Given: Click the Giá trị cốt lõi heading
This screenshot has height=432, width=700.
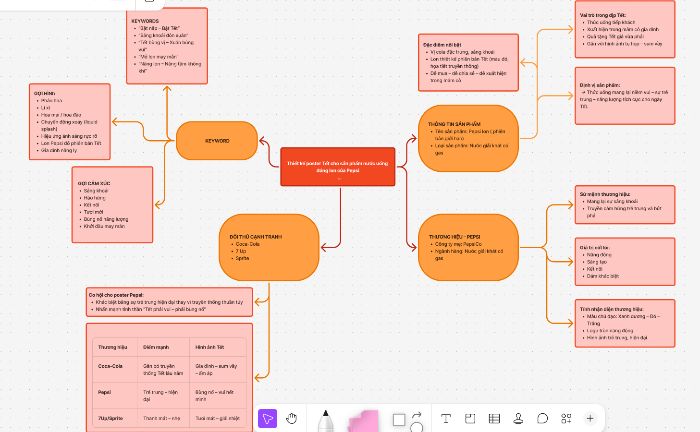Looking at the screenshot, I should pyautogui.click(x=594, y=247).
